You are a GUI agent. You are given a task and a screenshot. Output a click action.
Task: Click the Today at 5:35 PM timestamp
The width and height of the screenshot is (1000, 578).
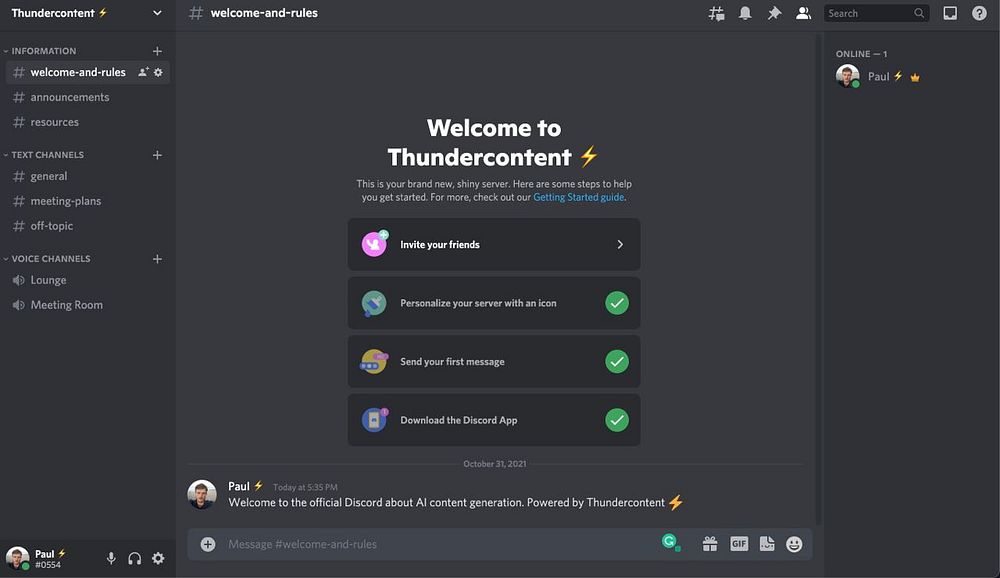305,487
